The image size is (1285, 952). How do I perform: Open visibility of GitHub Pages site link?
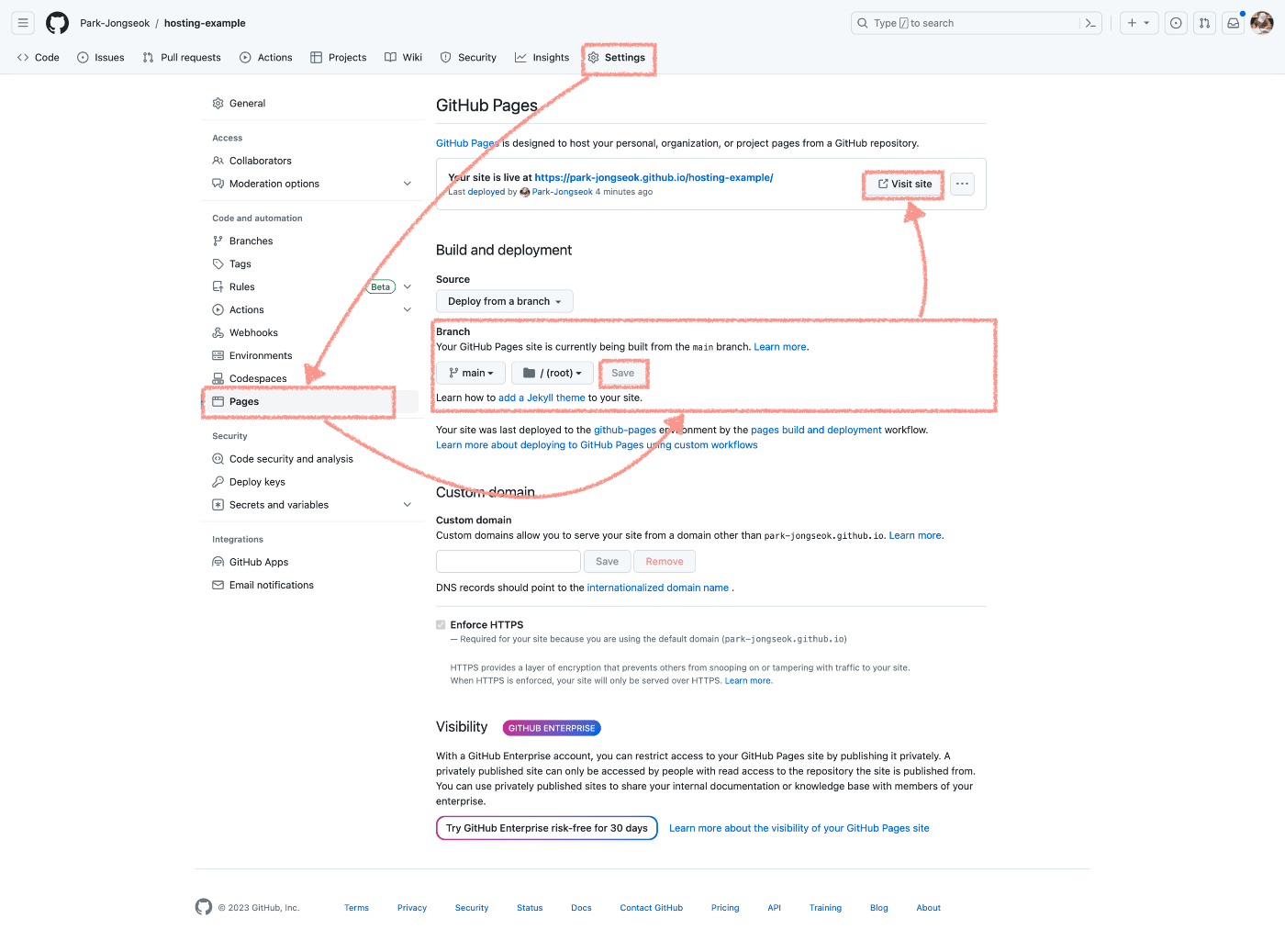799,828
